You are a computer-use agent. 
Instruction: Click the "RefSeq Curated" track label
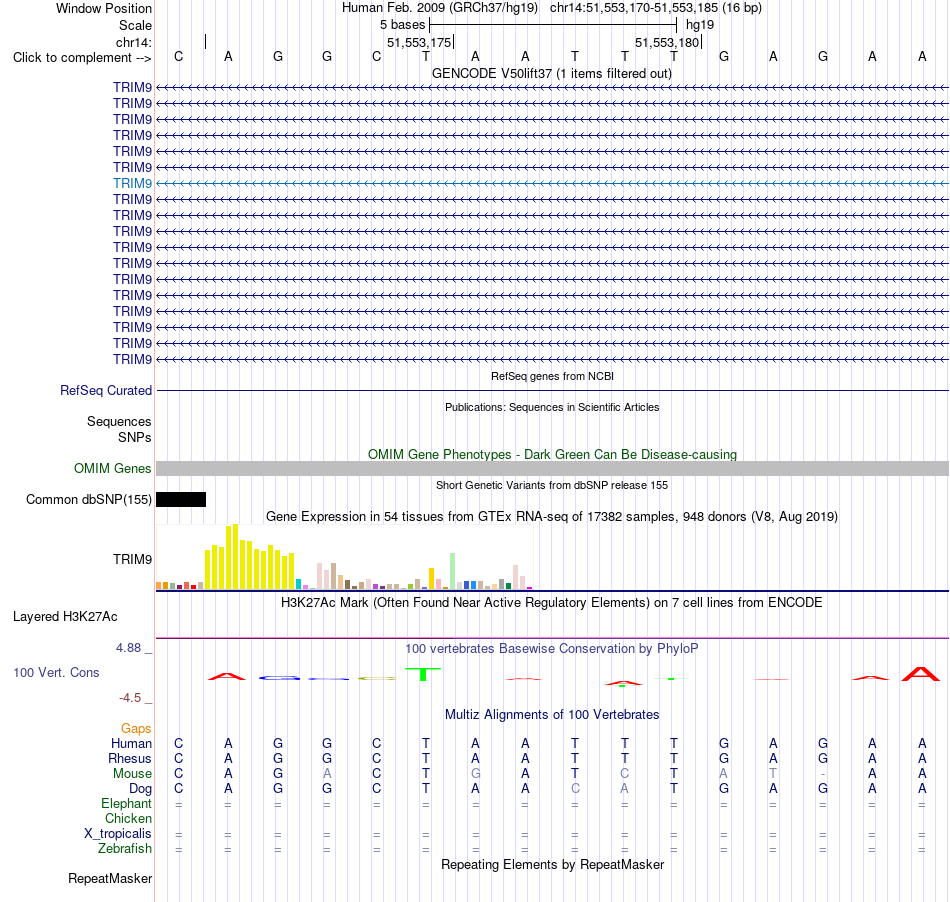tap(106, 391)
